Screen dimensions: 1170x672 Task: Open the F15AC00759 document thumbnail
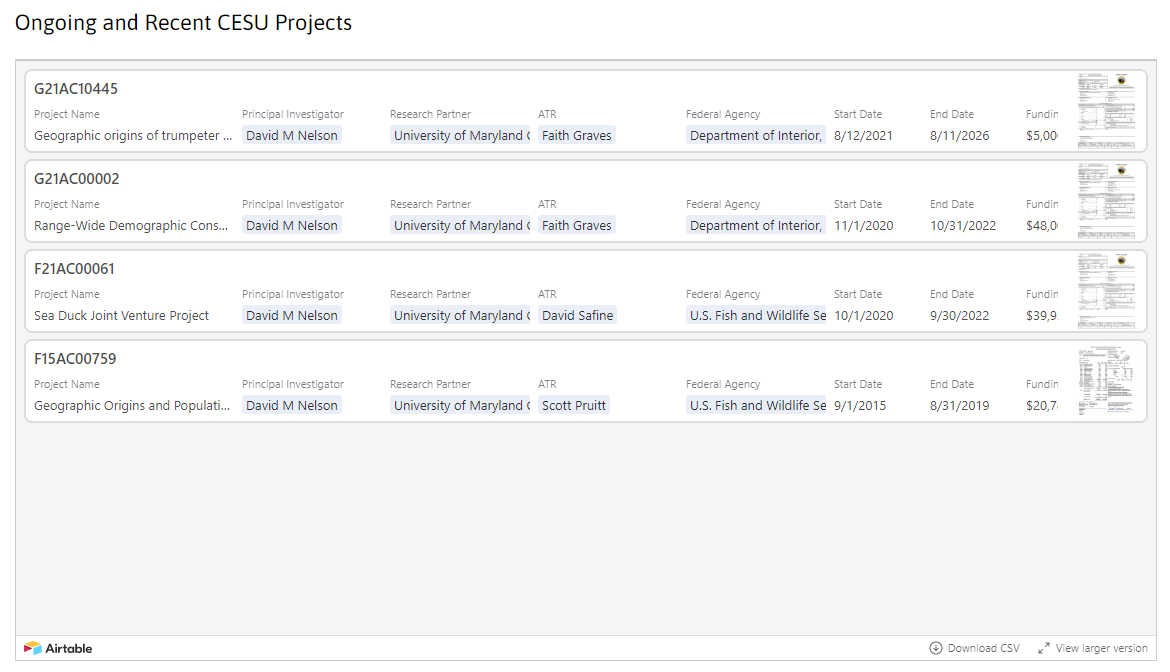[1107, 381]
